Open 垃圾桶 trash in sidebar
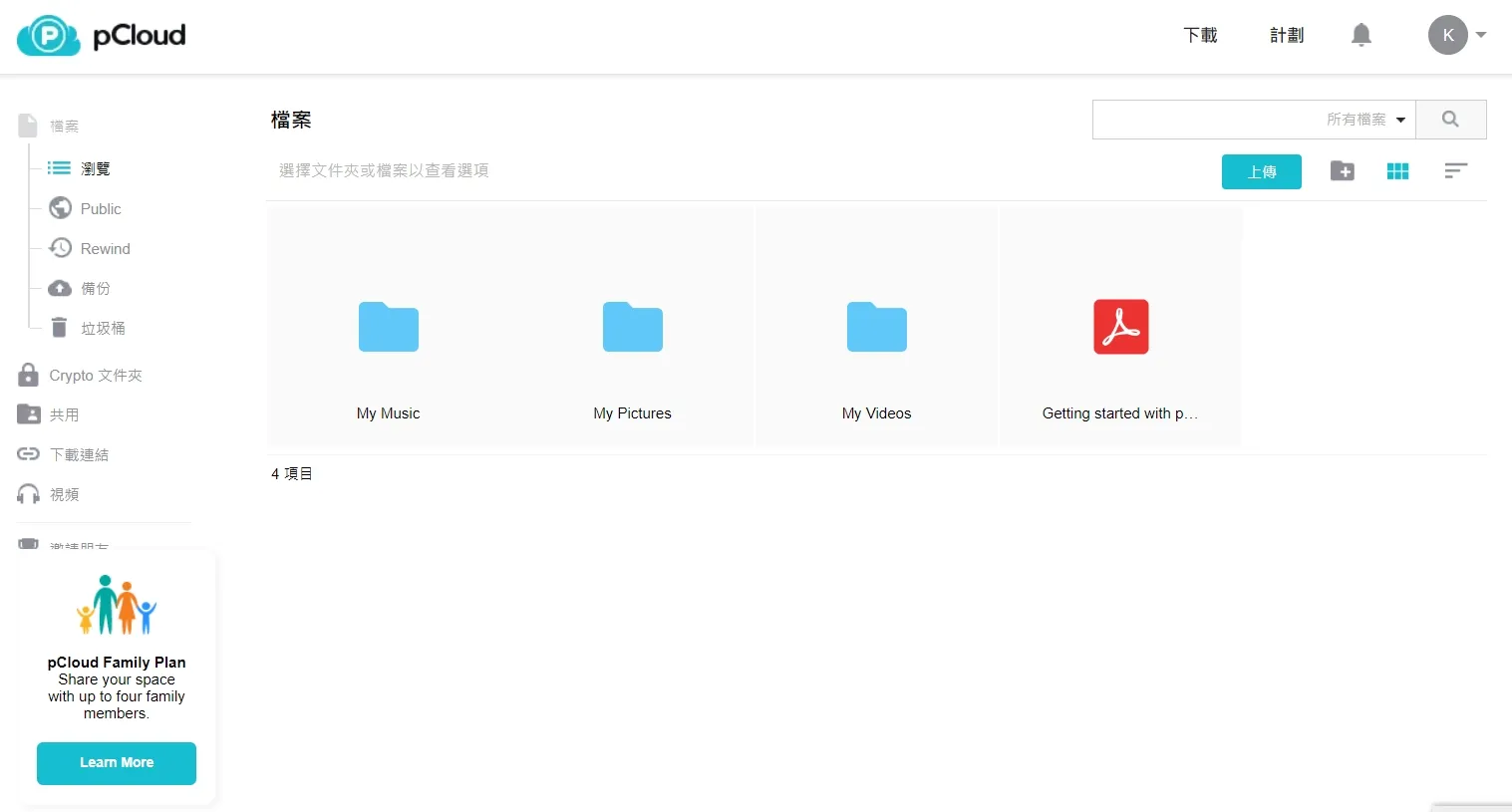1512x812 pixels. point(87,328)
